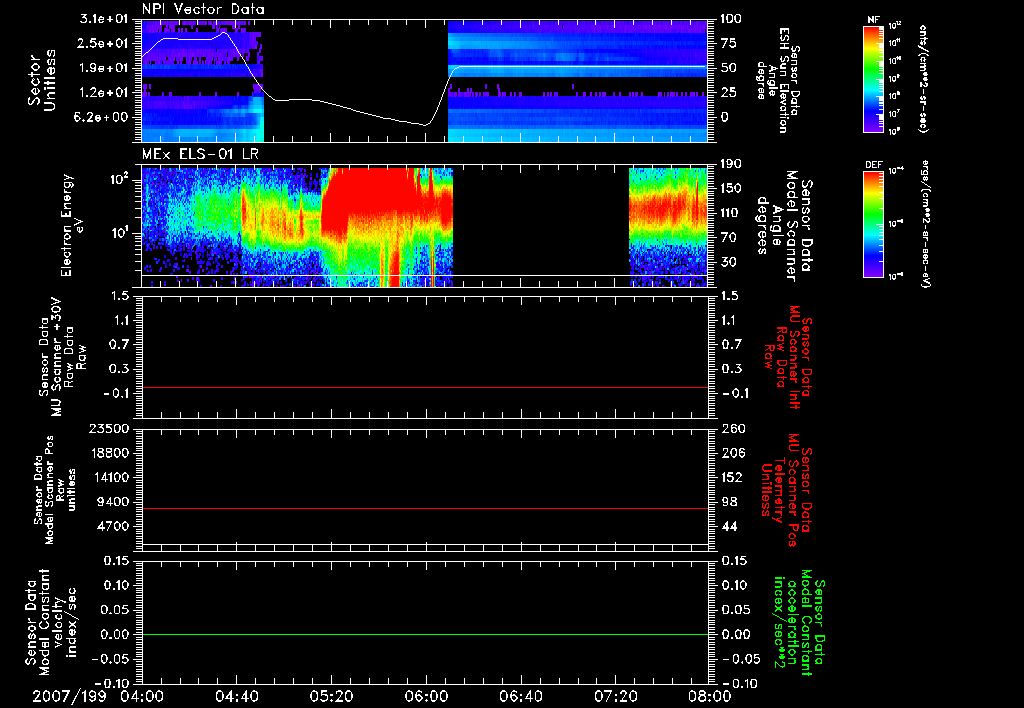Click the Sector Unitless axis label

[42, 80]
